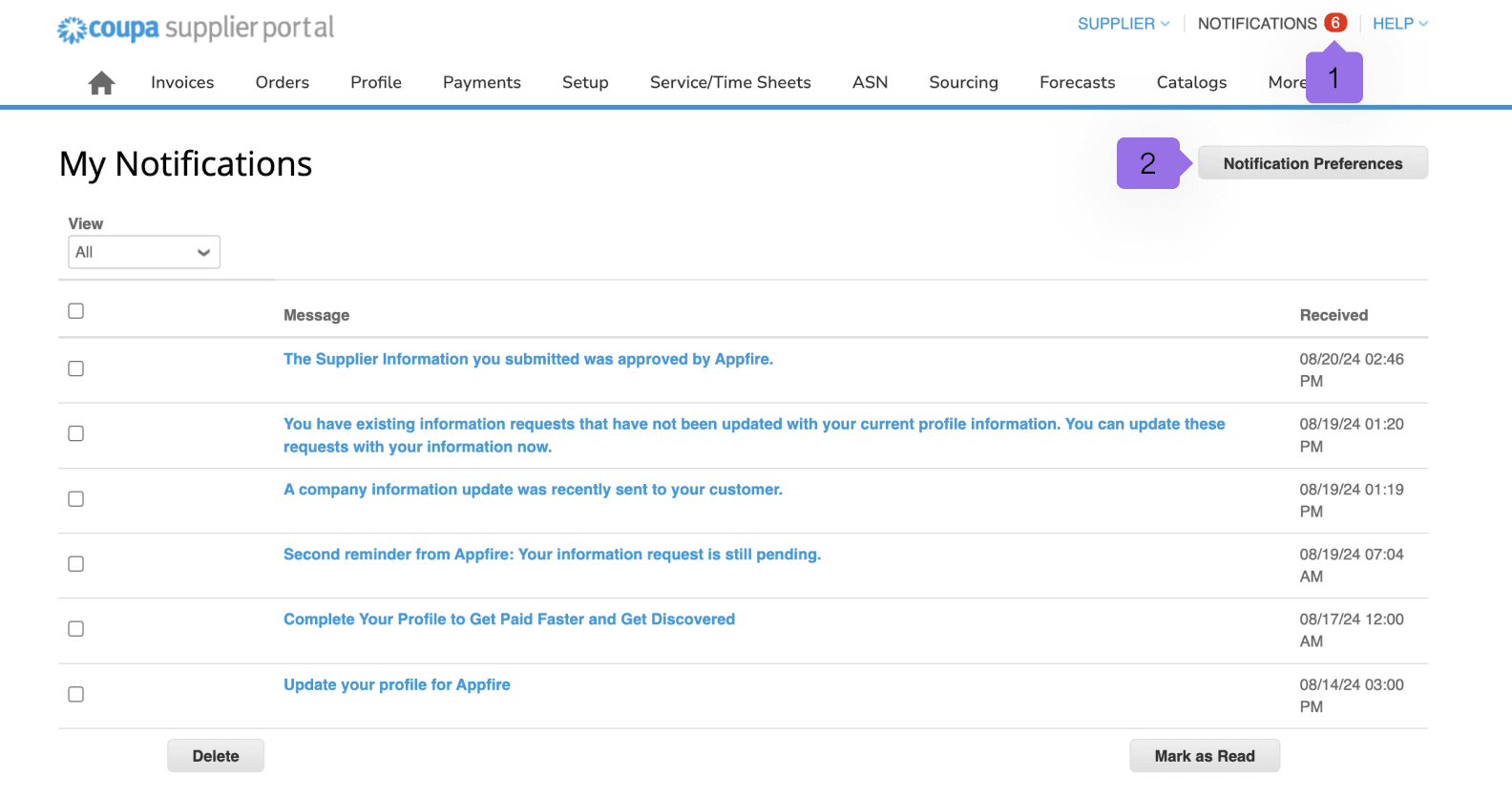Click the 08/19/24 01:19 PM received time
Image resolution: width=1512 pixels, height=798 pixels.
click(x=1352, y=500)
